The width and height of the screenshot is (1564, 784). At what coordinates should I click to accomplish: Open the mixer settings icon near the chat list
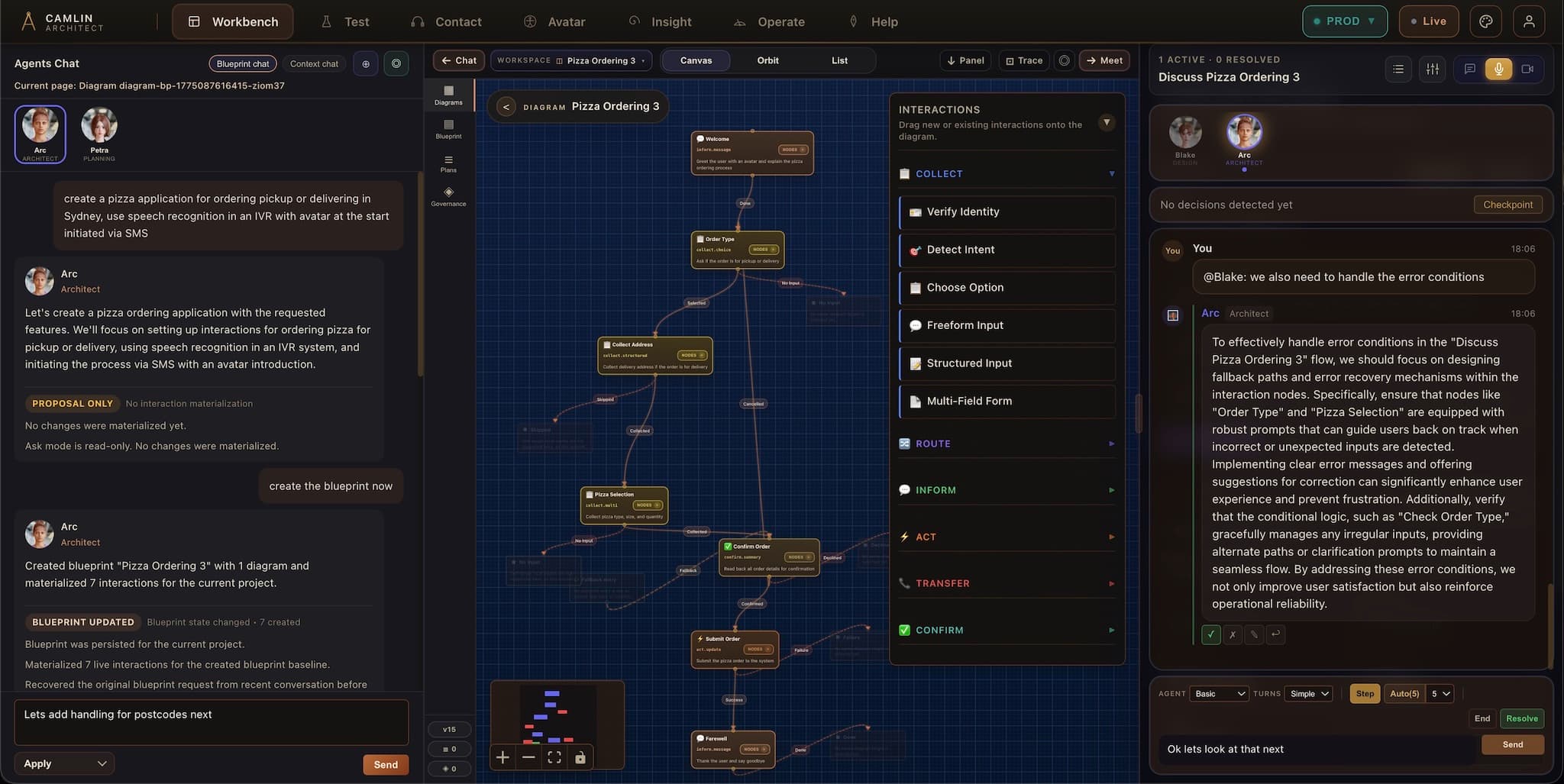click(x=1433, y=69)
